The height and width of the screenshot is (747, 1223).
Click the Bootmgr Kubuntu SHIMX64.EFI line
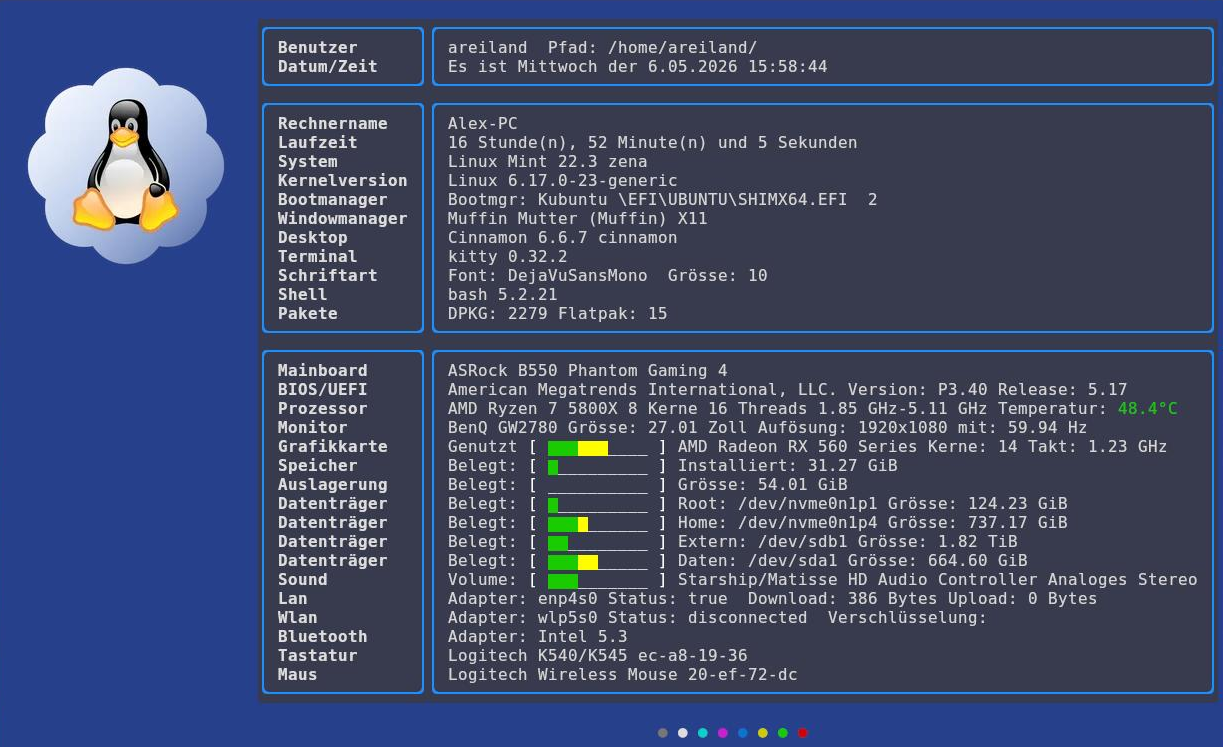663,200
